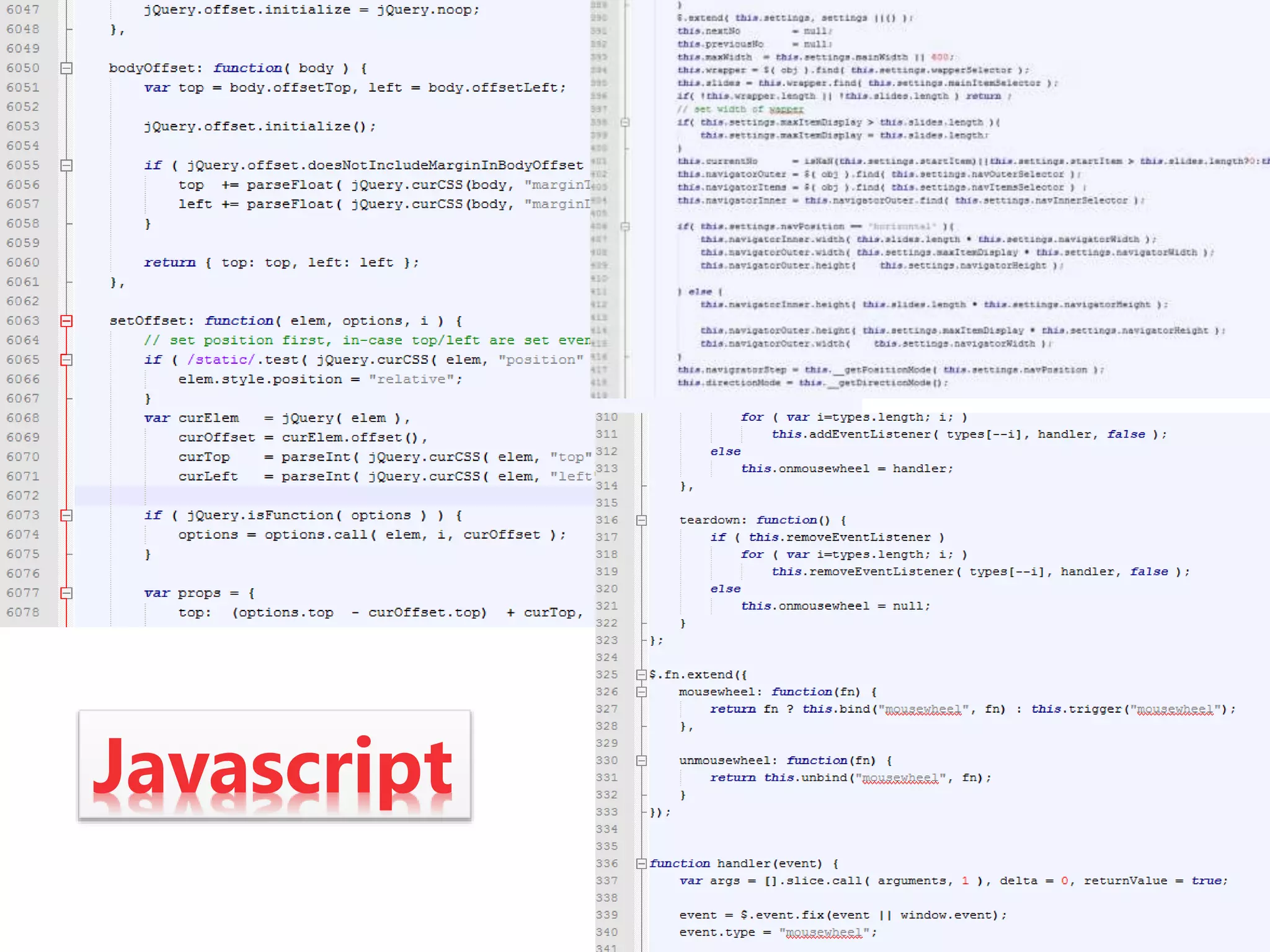Click line number 333 in the gutter
The width and height of the screenshot is (1270, 952).
[607, 813]
